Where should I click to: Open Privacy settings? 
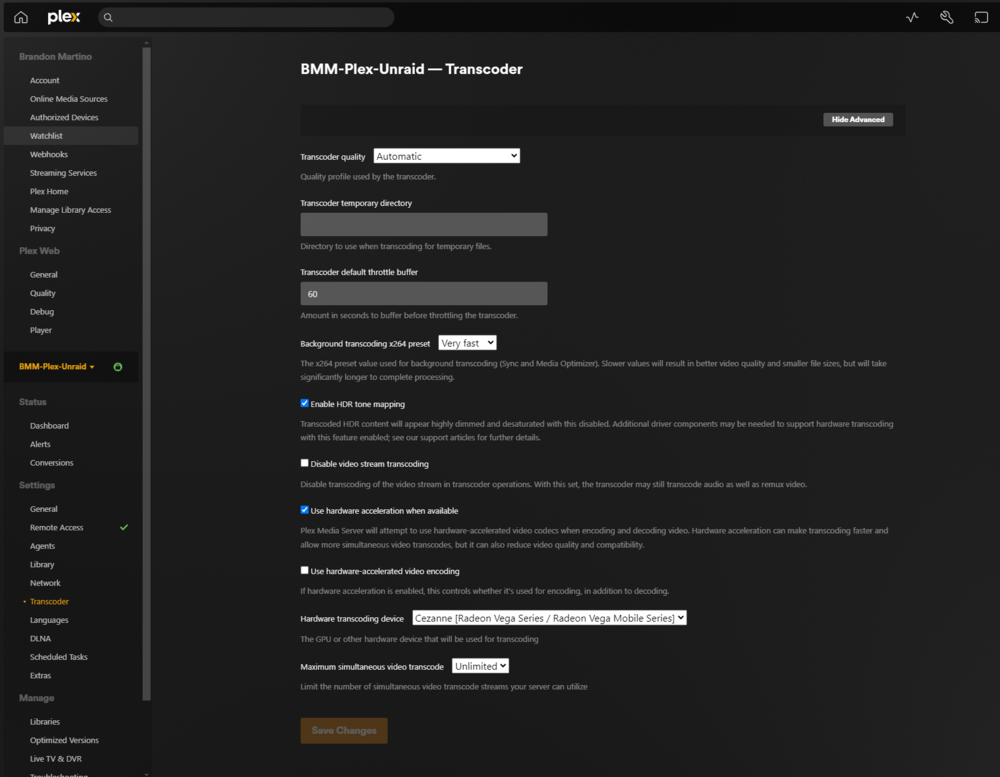(x=42, y=228)
